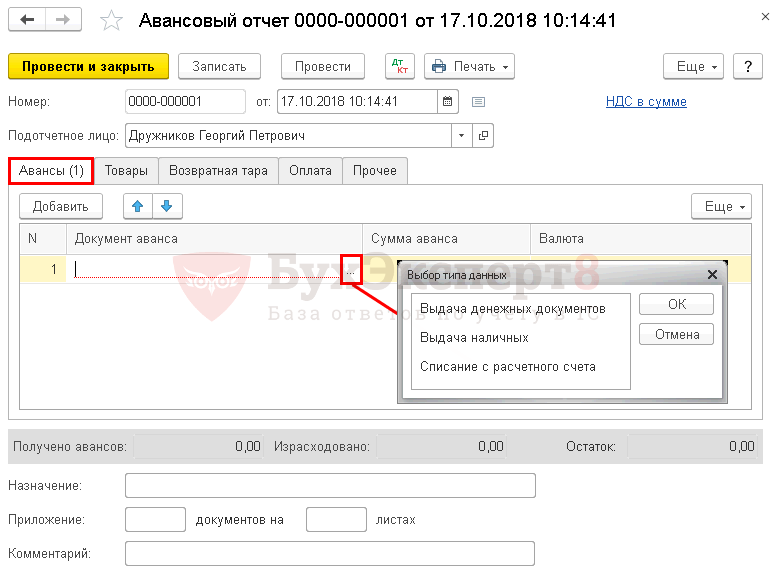Click the date field 17.10.2018 10:14:41
This screenshot has height=574, width=771.
coord(357,102)
